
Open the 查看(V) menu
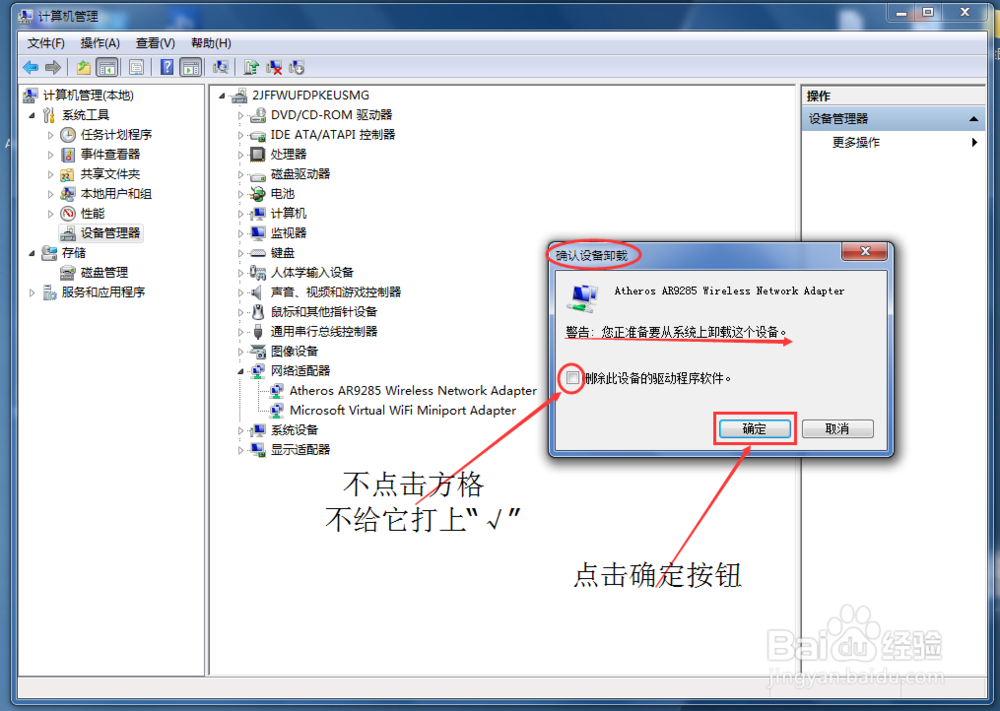(155, 43)
